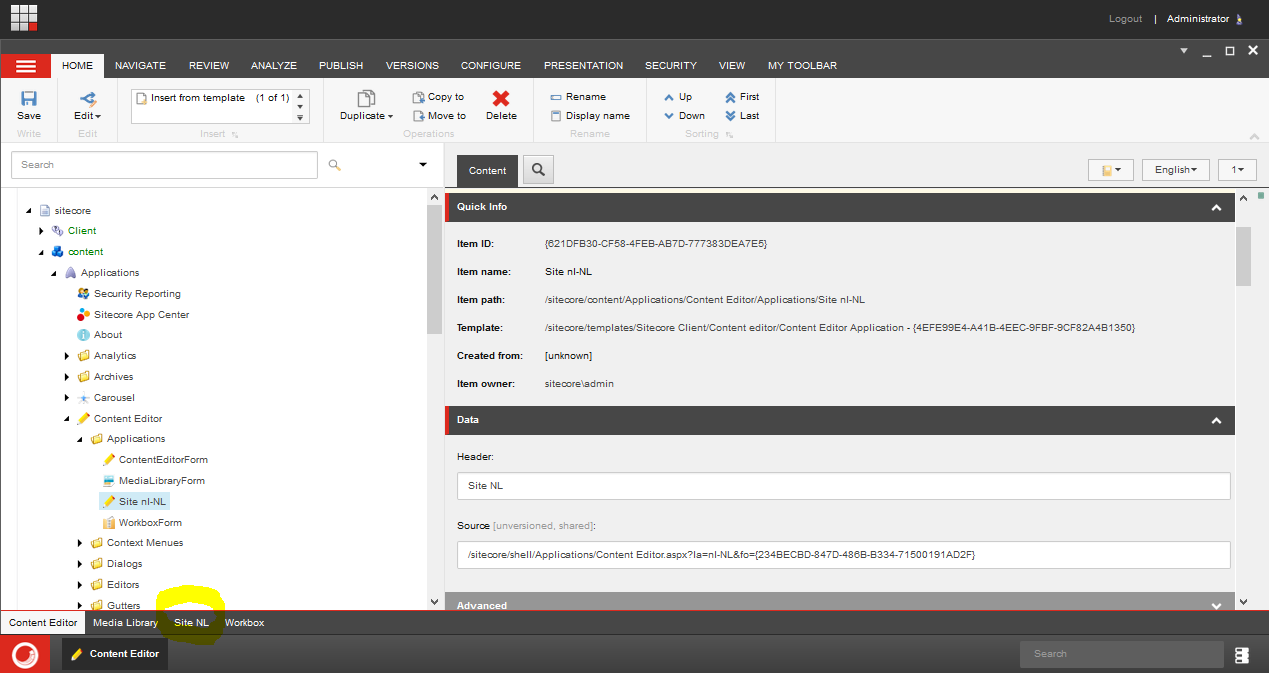1269x673 pixels.
Task: Expand the Analytics folder node
Action: coord(68,356)
